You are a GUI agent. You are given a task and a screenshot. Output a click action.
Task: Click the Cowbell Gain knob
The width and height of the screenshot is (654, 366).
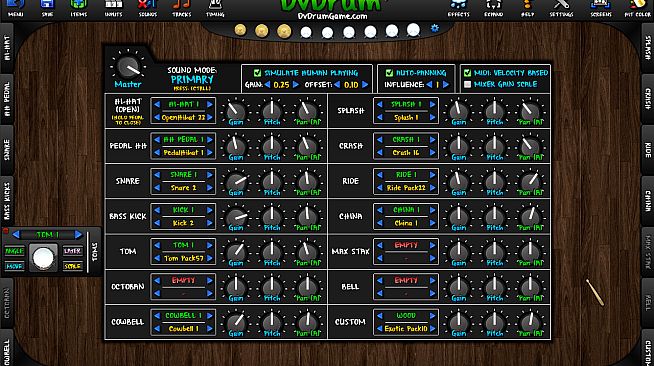click(x=236, y=322)
